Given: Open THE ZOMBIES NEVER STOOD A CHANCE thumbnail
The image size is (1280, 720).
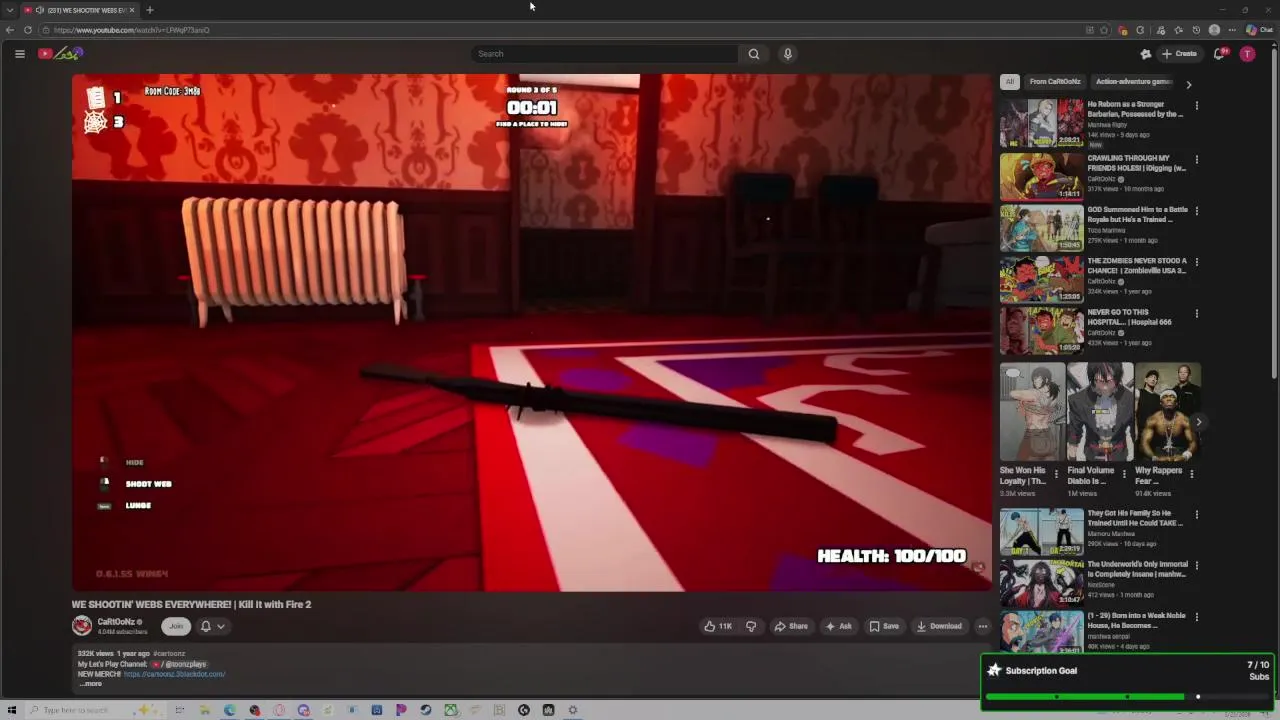Looking at the screenshot, I should pyautogui.click(x=1041, y=278).
